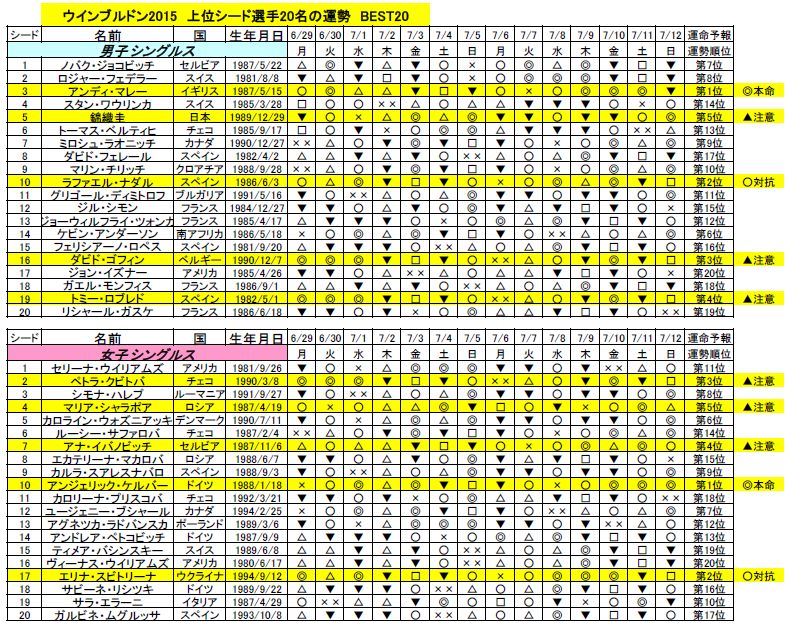Select the カルラ・スアレスナバロ cell
The height and width of the screenshot is (623, 790).
[x=108, y=472]
